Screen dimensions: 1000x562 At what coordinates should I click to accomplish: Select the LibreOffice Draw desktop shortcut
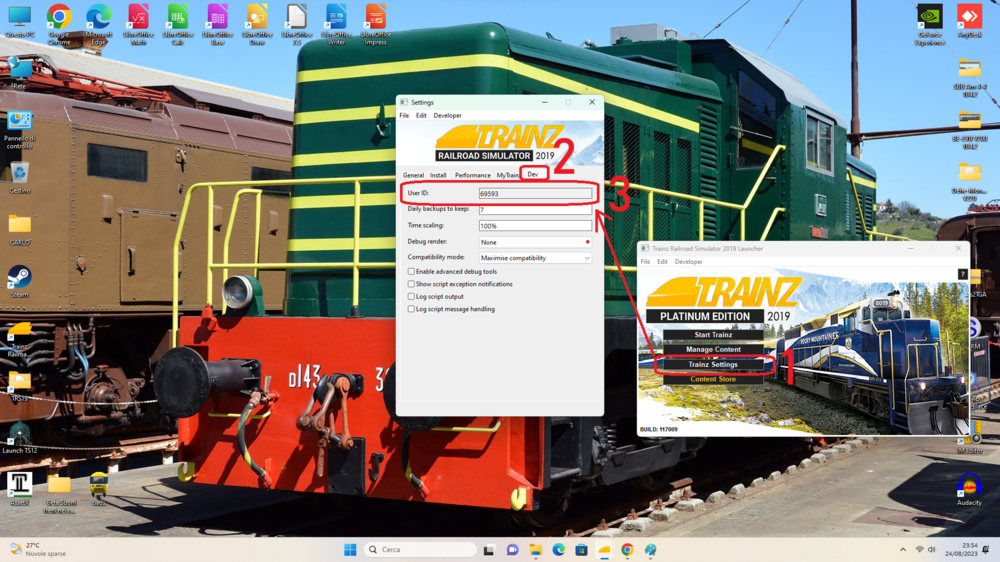pyautogui.click(x=257, y=24)
